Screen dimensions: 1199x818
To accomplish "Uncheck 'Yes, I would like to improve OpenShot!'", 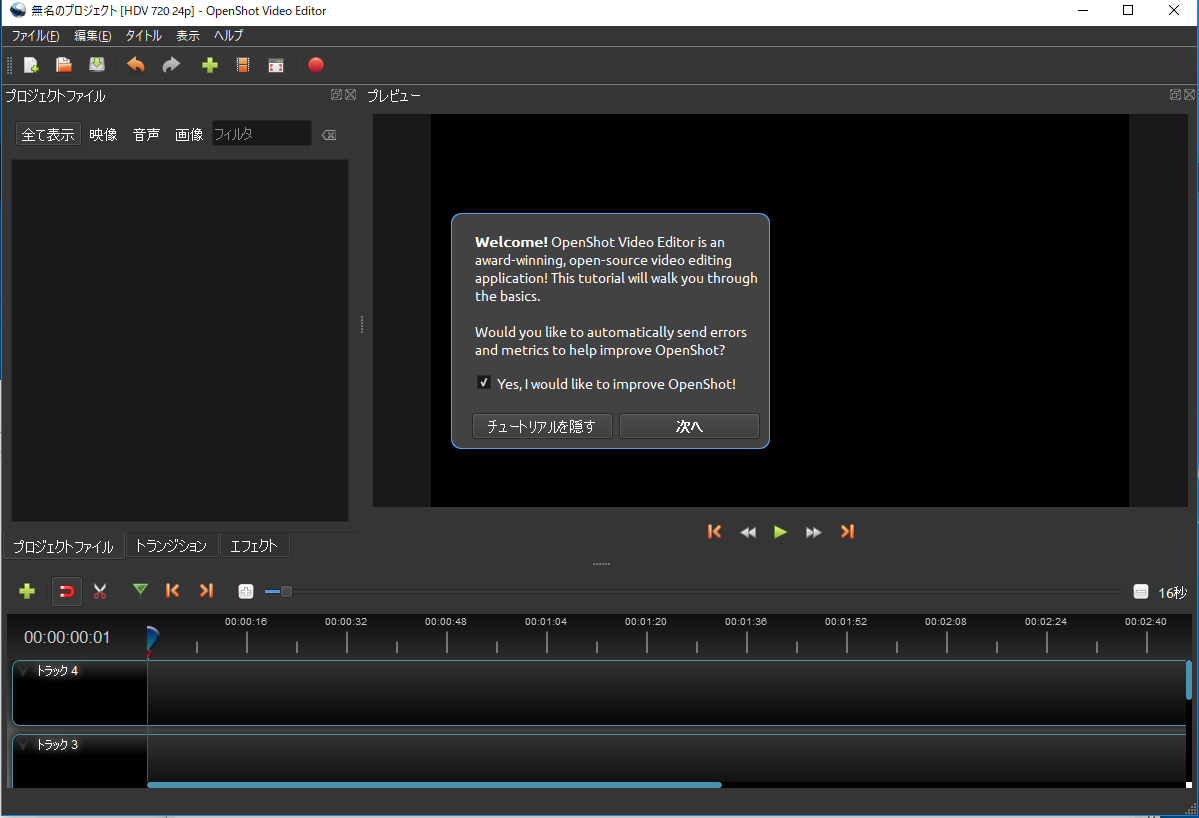I will (x=483, y=383).
